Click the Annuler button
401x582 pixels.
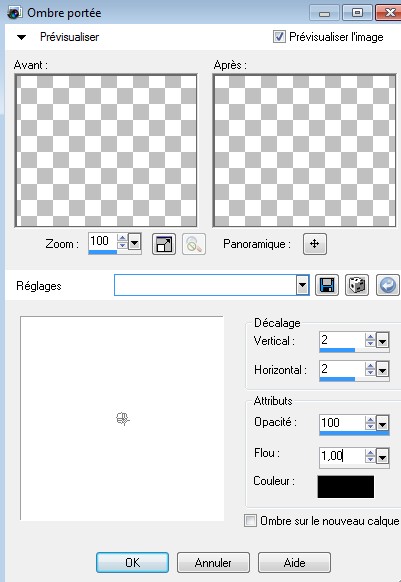coord(213,563)
